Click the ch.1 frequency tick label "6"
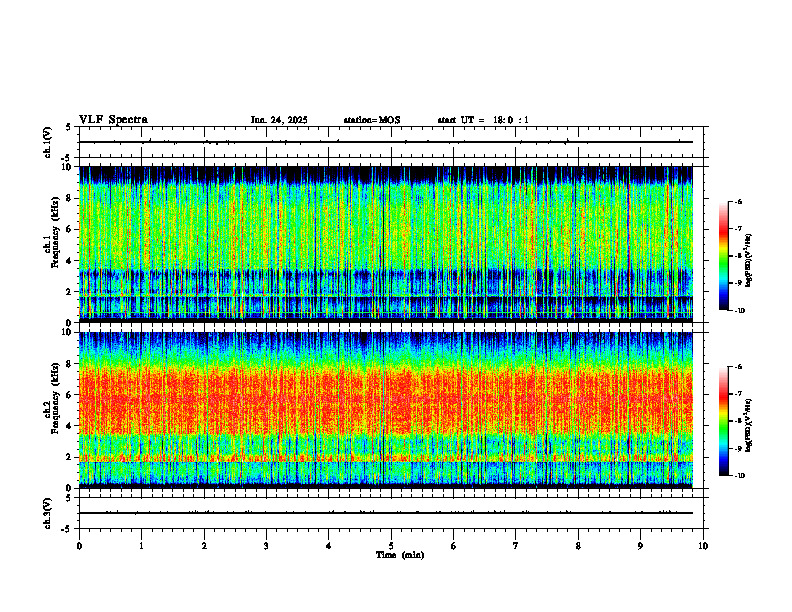 [70, 229]
